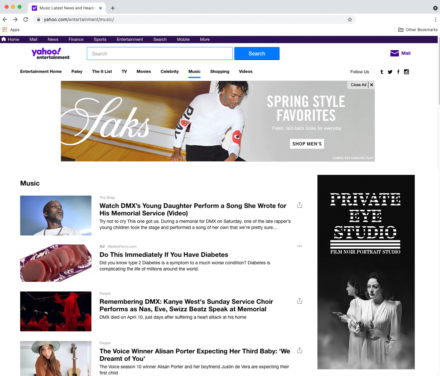
Task: Share the DMX daughter memorial article
Action: [x=299, y=205]
